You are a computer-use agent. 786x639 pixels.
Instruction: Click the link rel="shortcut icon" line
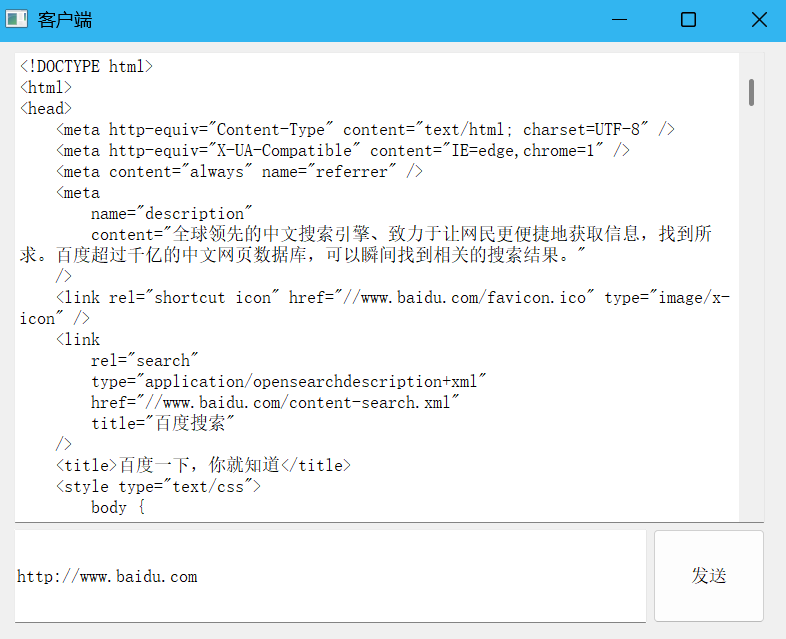(393, 298)
